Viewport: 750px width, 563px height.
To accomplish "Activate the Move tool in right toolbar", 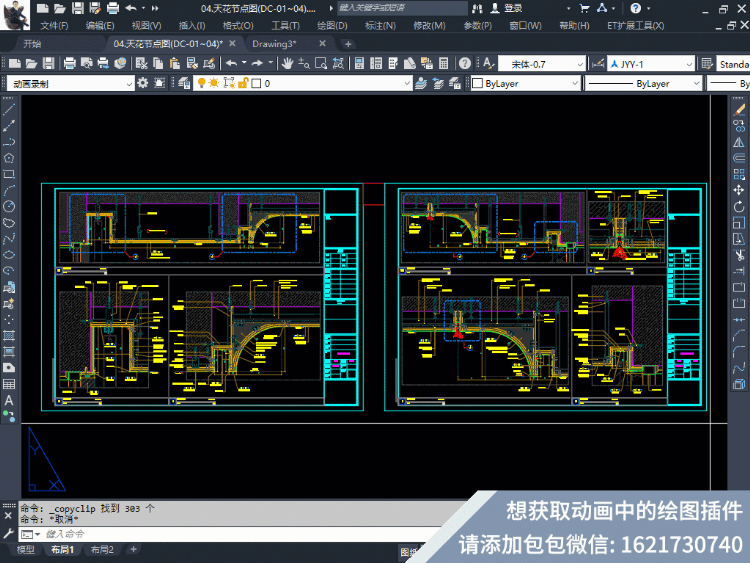I will point(739,190).
